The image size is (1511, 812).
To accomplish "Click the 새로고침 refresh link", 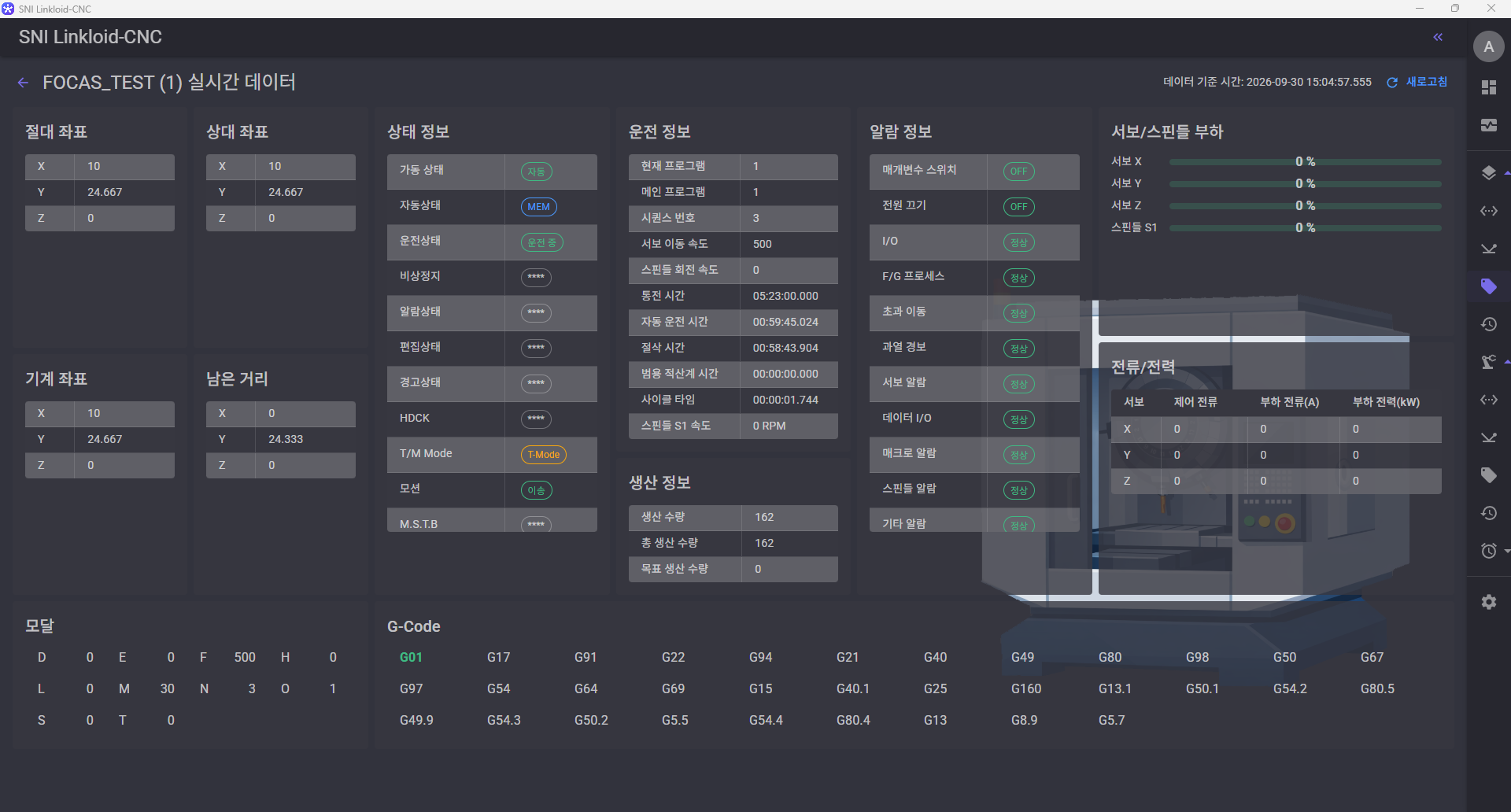I will 1426,82.
